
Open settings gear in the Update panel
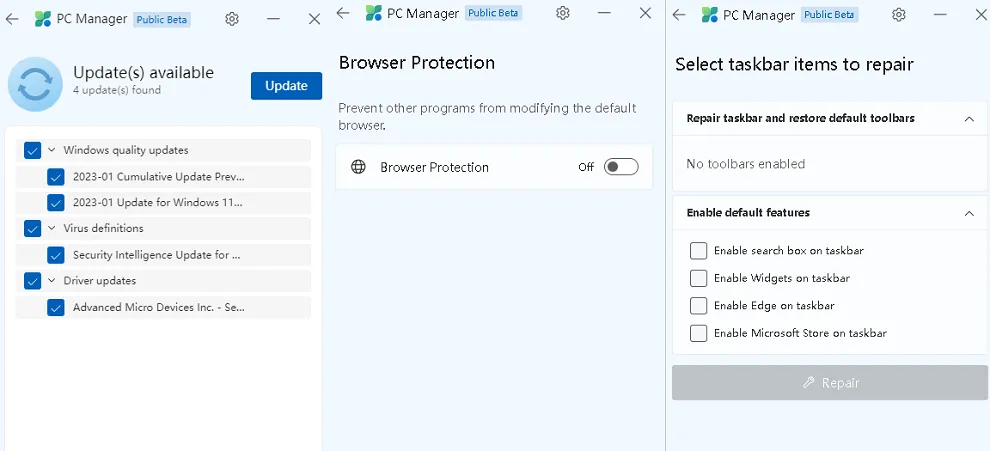(x=232, y=19)
